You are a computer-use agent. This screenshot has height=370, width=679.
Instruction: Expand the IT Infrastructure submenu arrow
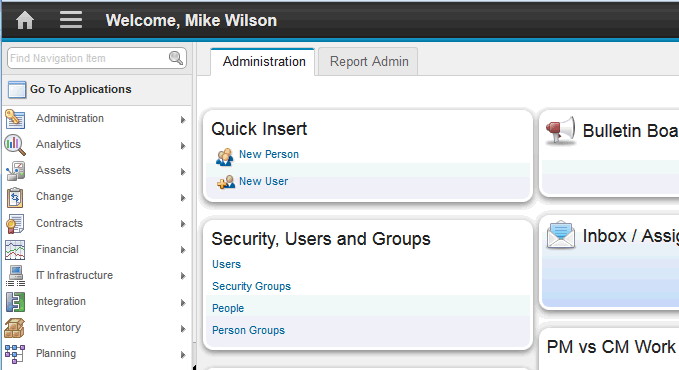tap(183, 276)
